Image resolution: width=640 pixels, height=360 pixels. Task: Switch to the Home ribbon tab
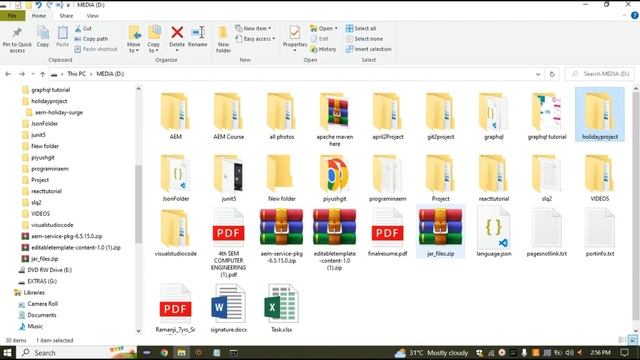[x=39, y=16]
